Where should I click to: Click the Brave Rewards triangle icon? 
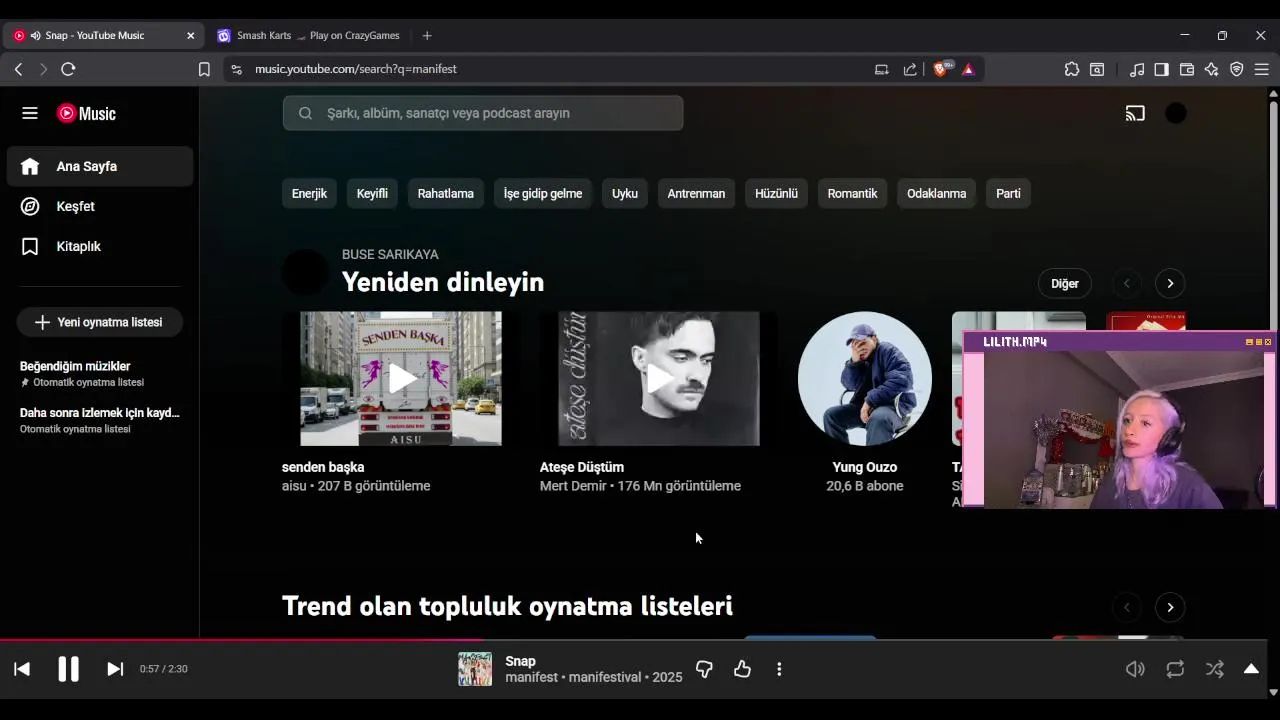coord(968,69)
